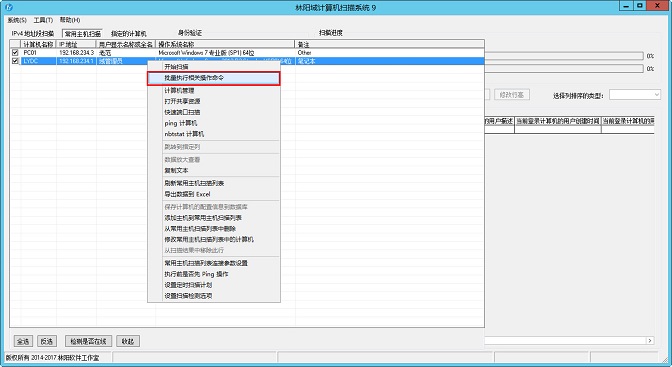This screenshot has width=672, height=367.
Task: Sort by the IP 地址 column header
Action: point(76,44)
